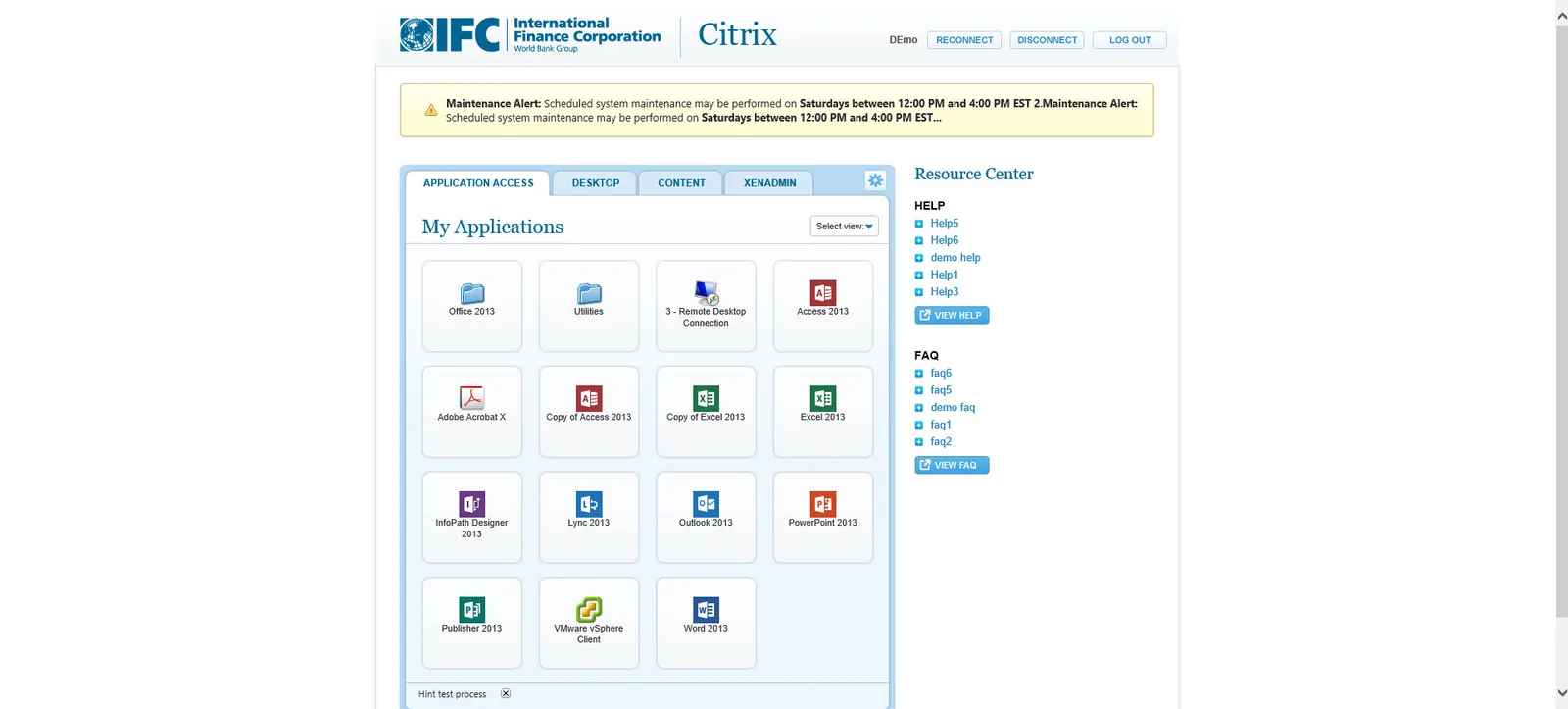Screen dimensions: 1568x709
Task: Click the Log Out button
Action: pyautogui.click(x=1130, y=40)
